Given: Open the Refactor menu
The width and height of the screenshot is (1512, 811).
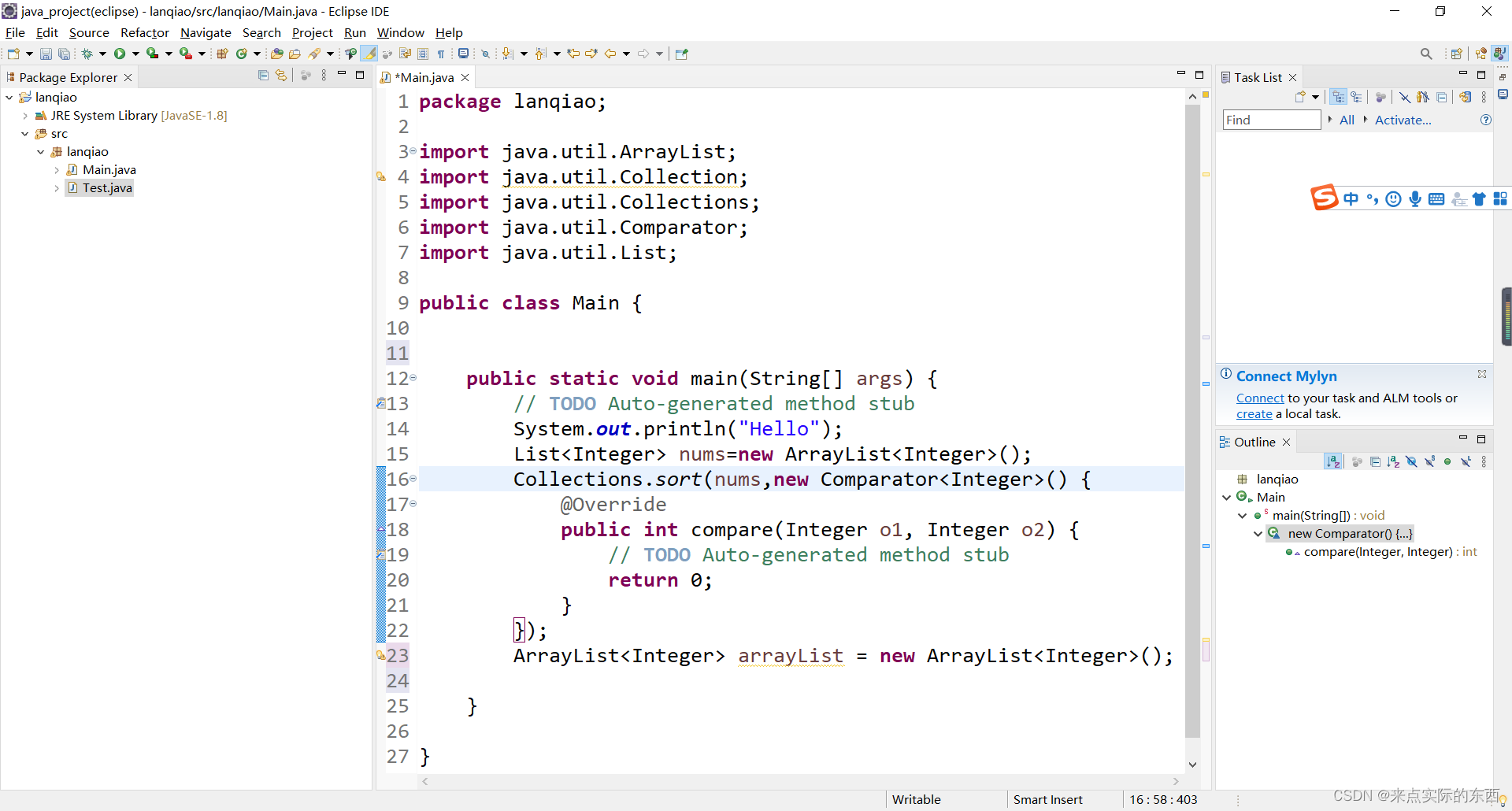Looking at the screenshot, I should [145, 32].
